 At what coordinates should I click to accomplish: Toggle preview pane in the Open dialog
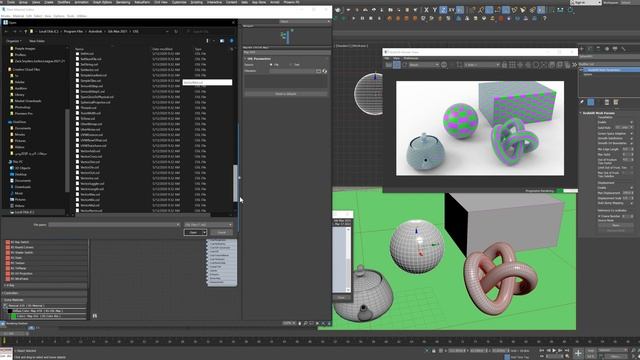[x=222, y=41]
